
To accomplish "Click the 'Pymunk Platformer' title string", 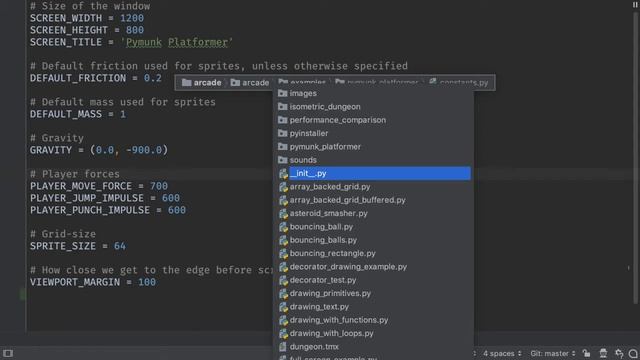I will coord(176,42).
